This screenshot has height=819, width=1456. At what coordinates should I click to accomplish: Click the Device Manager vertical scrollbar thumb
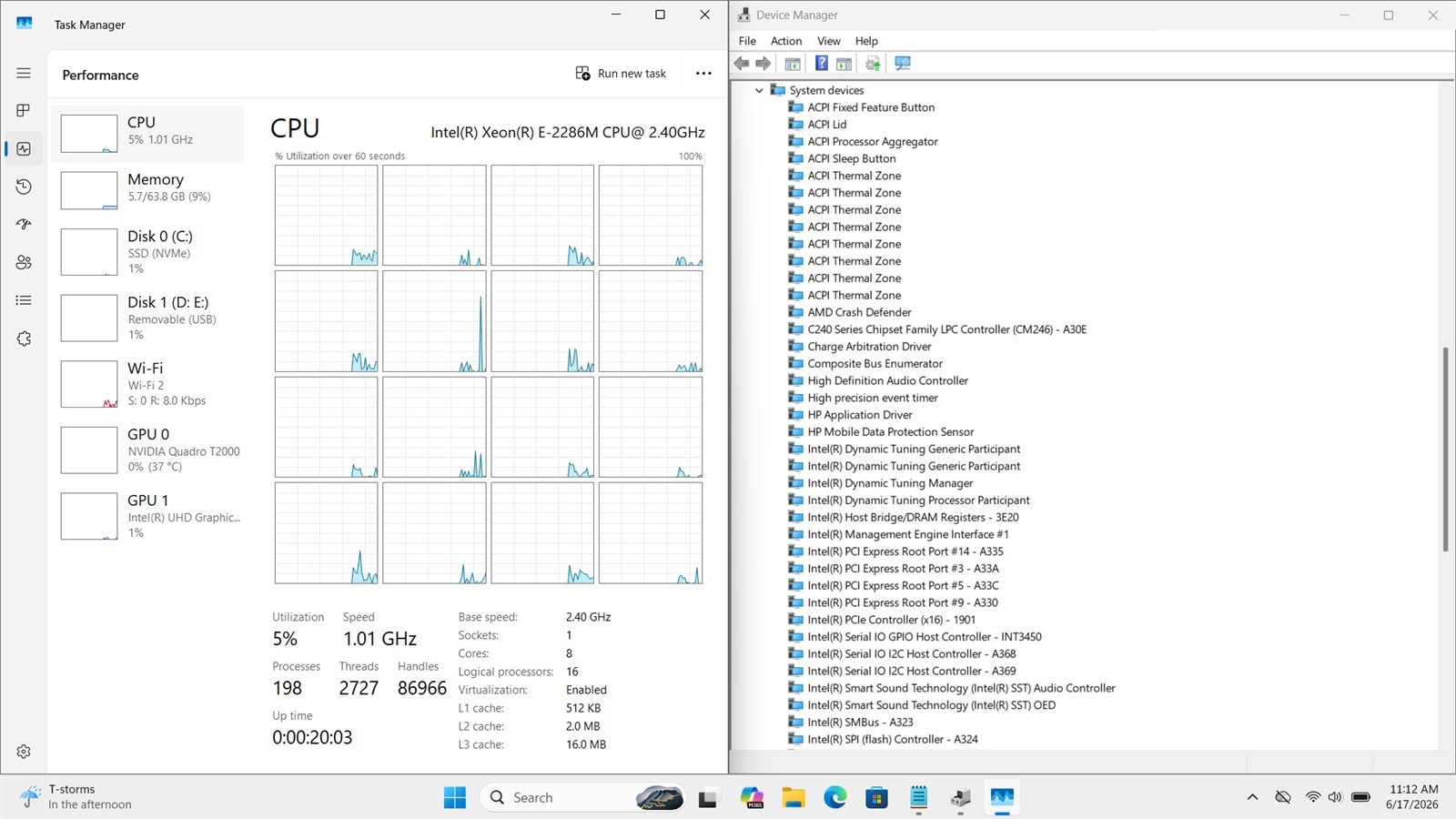pyautogui.click(x=1445, y=450)
